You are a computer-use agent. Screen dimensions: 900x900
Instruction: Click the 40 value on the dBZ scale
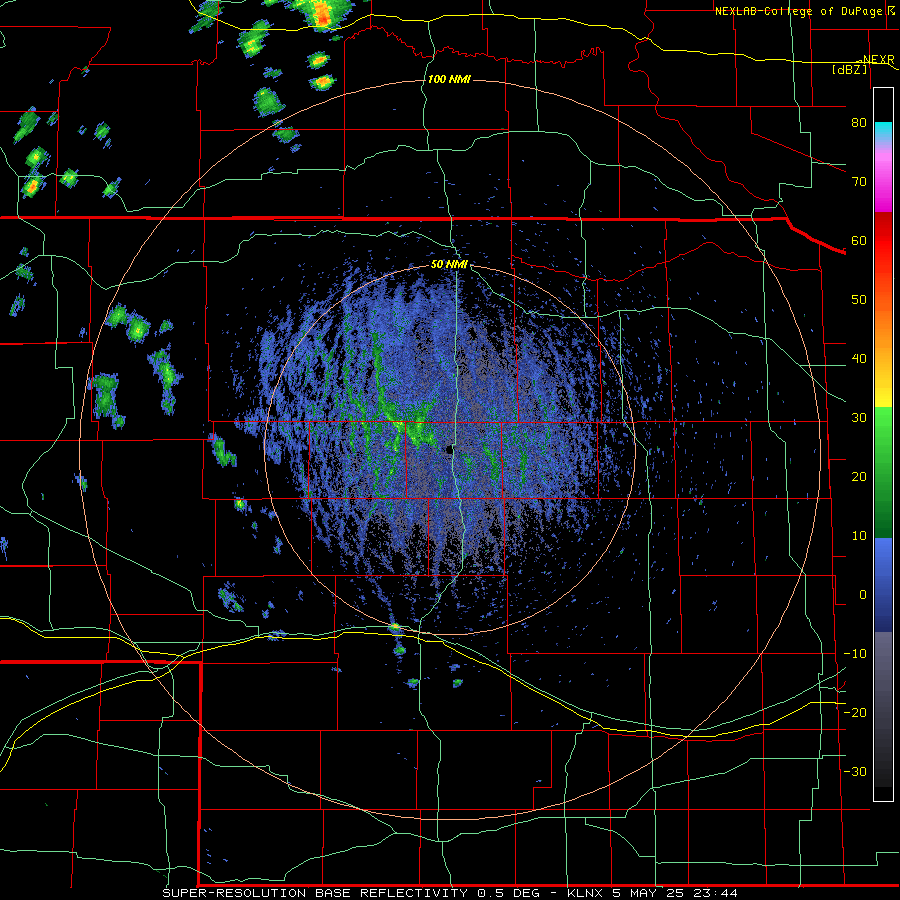859,359
